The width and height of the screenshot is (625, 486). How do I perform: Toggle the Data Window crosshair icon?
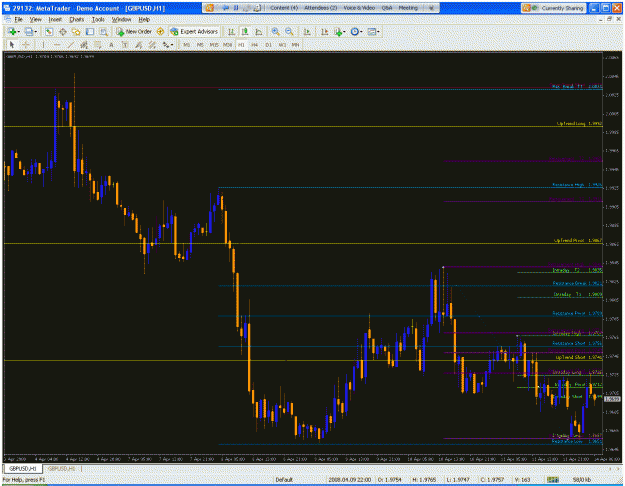[x=62, y=31]
